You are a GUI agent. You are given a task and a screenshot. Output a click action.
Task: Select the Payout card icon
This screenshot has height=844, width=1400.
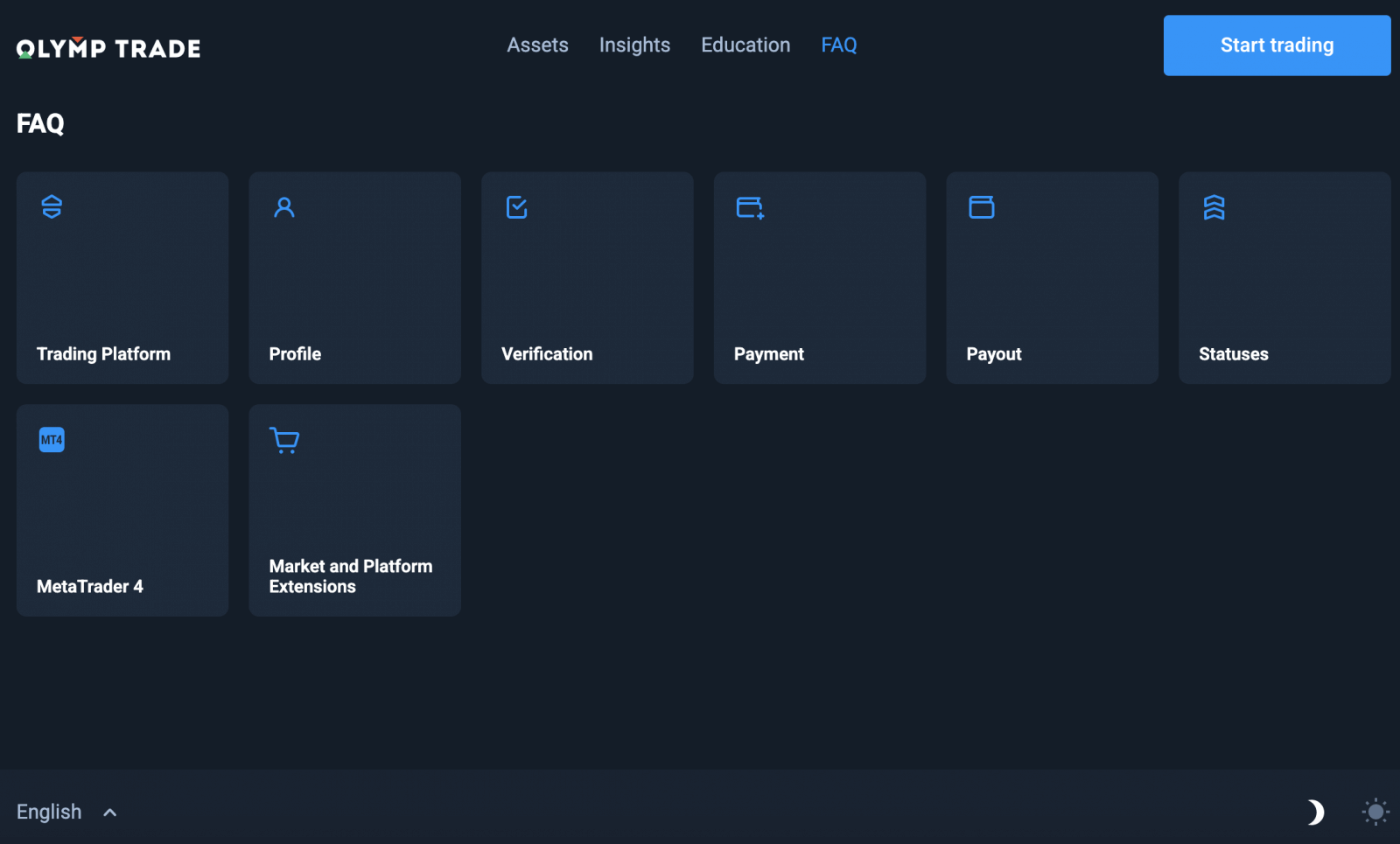(981, 207)
